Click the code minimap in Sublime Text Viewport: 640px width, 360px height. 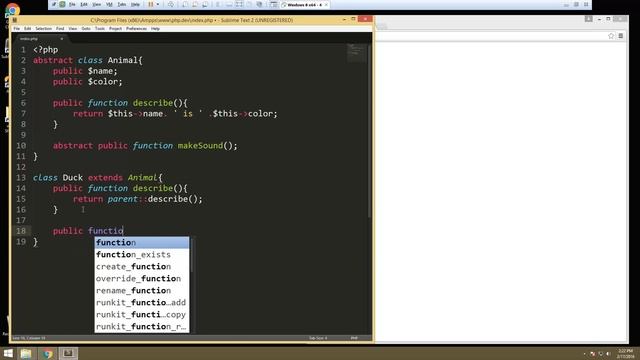click(x=357, y=53)
